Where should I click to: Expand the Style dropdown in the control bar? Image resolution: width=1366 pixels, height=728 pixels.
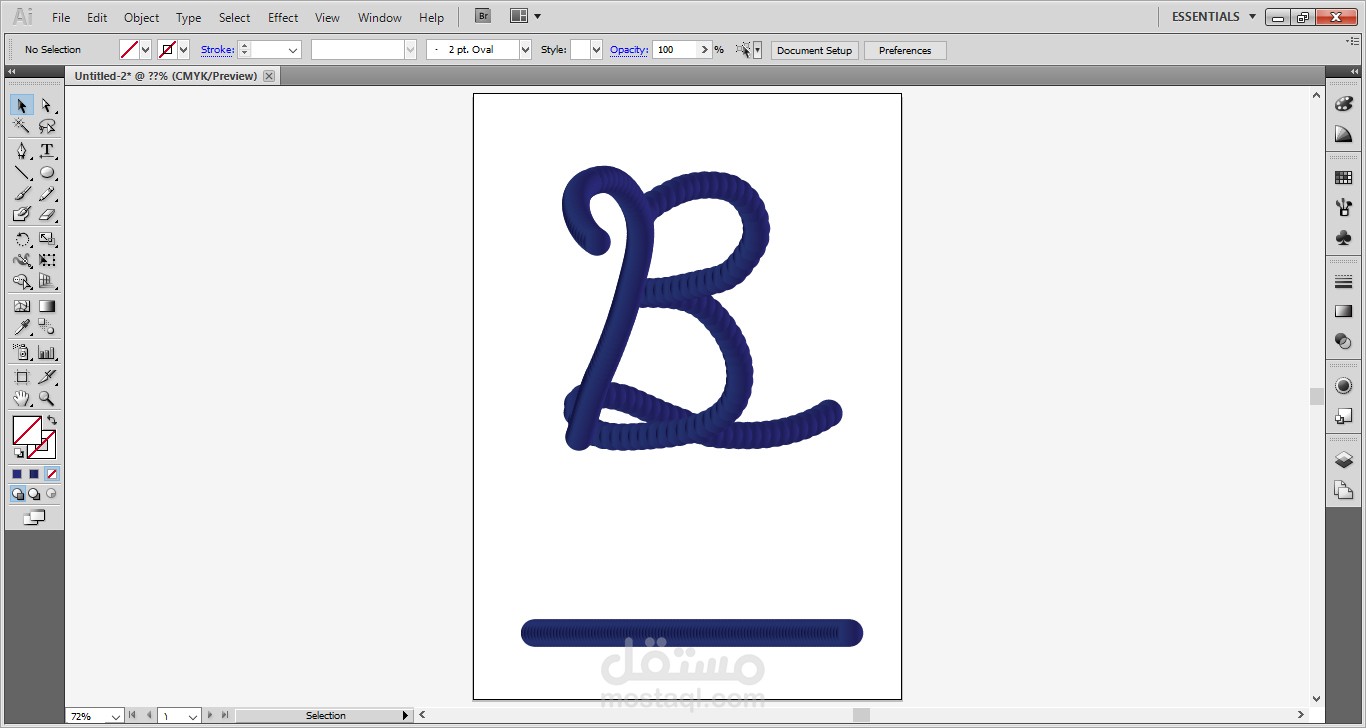(596, 49)
